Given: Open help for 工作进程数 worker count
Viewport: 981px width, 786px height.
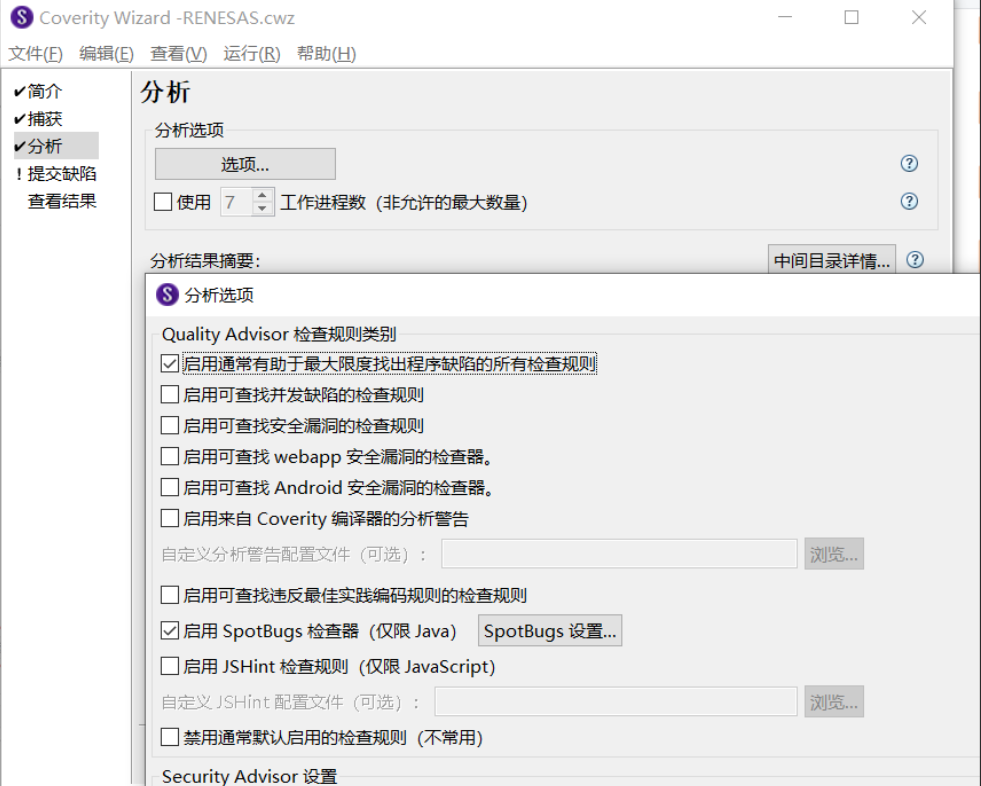Looking at the screenshot, I should click(909, 201).
